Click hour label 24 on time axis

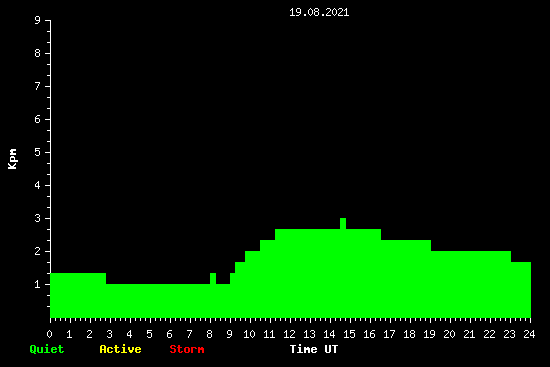tap(529, 334)
